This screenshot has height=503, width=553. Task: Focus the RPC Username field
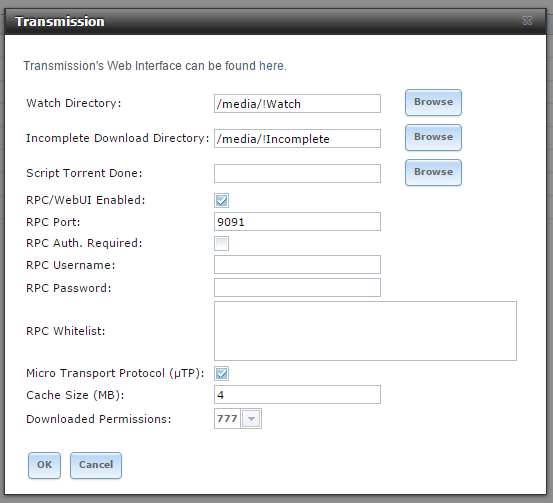pyautogui.click(x=297, y=265)
